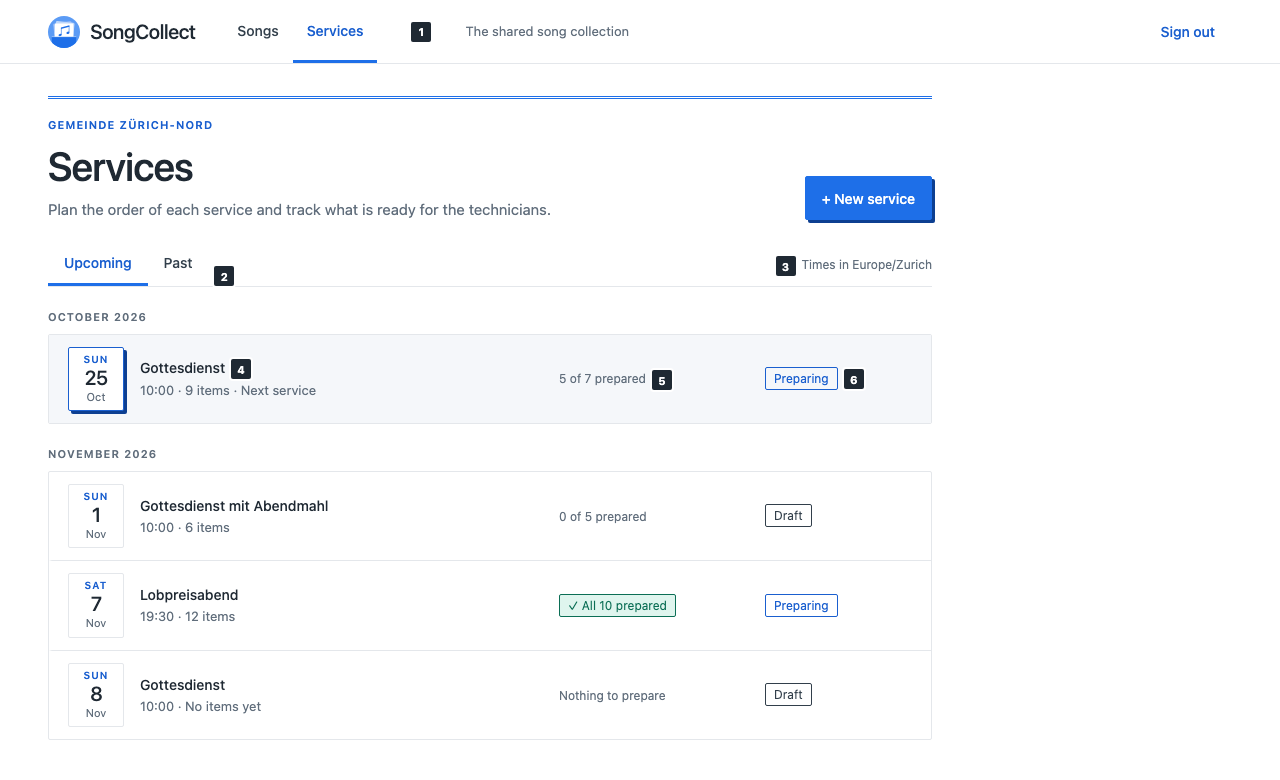Image resolution: width=1280 pixels, height=780 pixels.
Task: Click '19:30 · 12 items' details
Action: coord(187,617)
